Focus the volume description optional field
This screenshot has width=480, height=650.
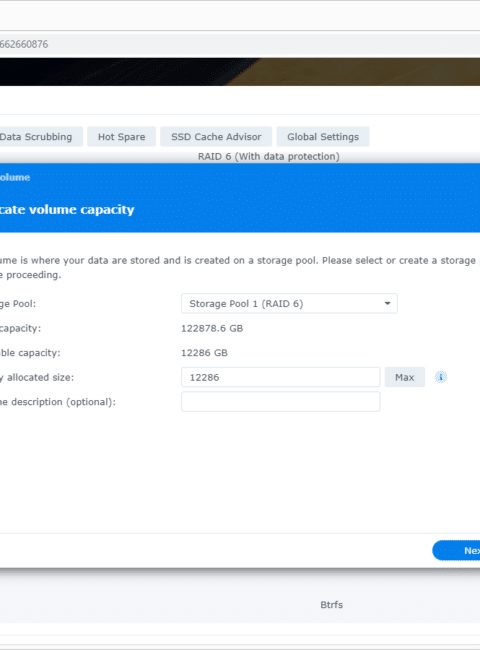(281, 402)
